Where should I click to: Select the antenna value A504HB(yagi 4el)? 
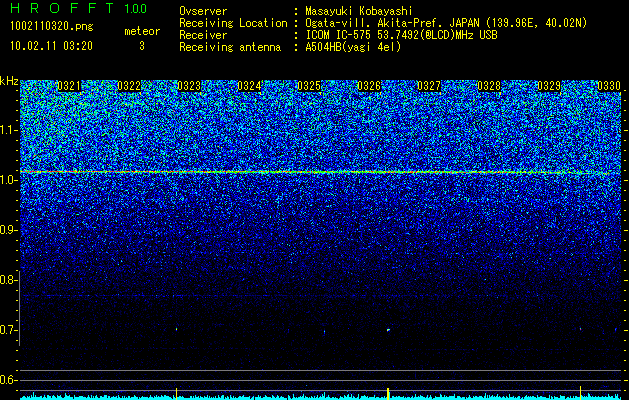coord(353,47)
